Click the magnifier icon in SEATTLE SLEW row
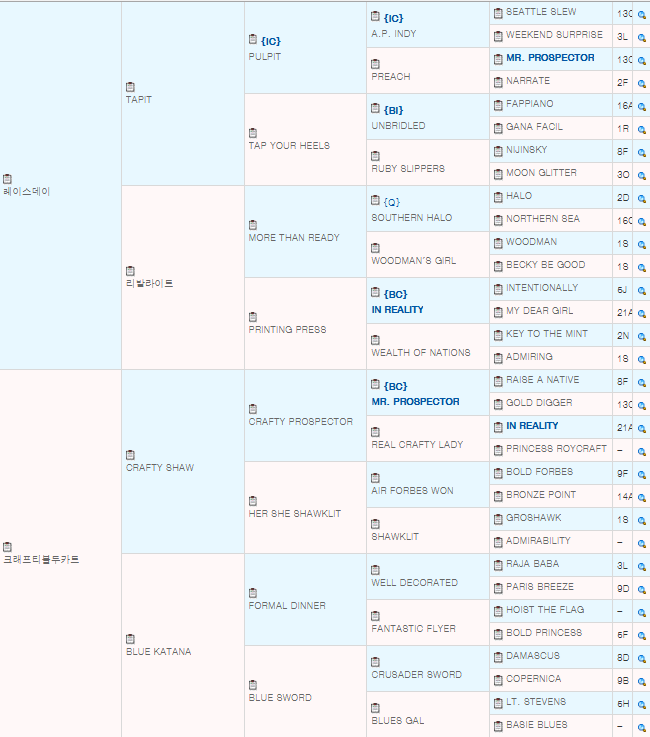 coord(641,13)
